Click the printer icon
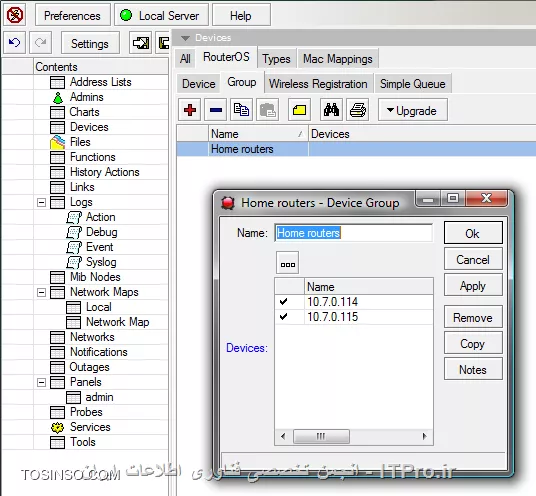This screenshot has height=496, width=536. 358,110
